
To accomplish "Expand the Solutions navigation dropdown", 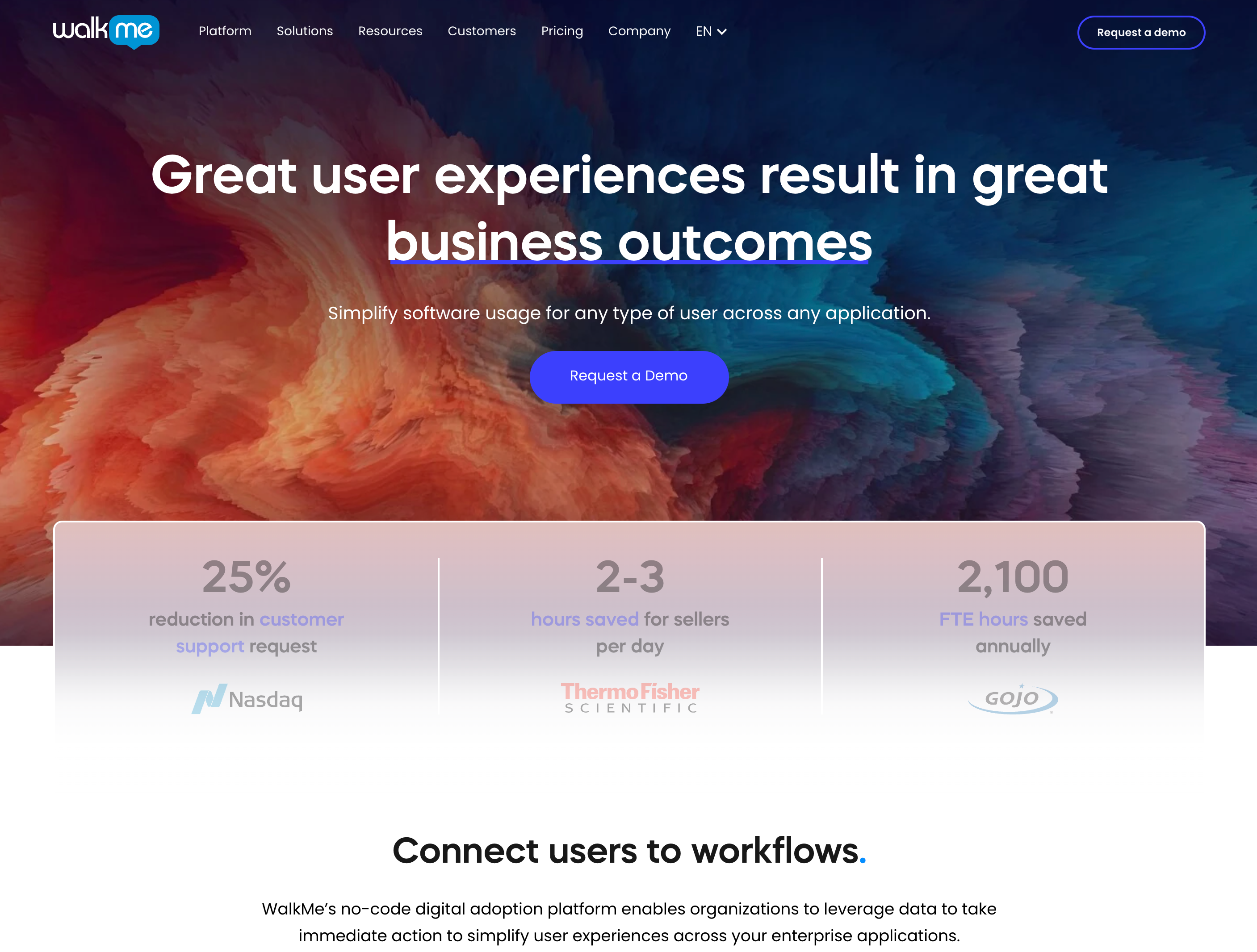I will click(x=305, y=31).
